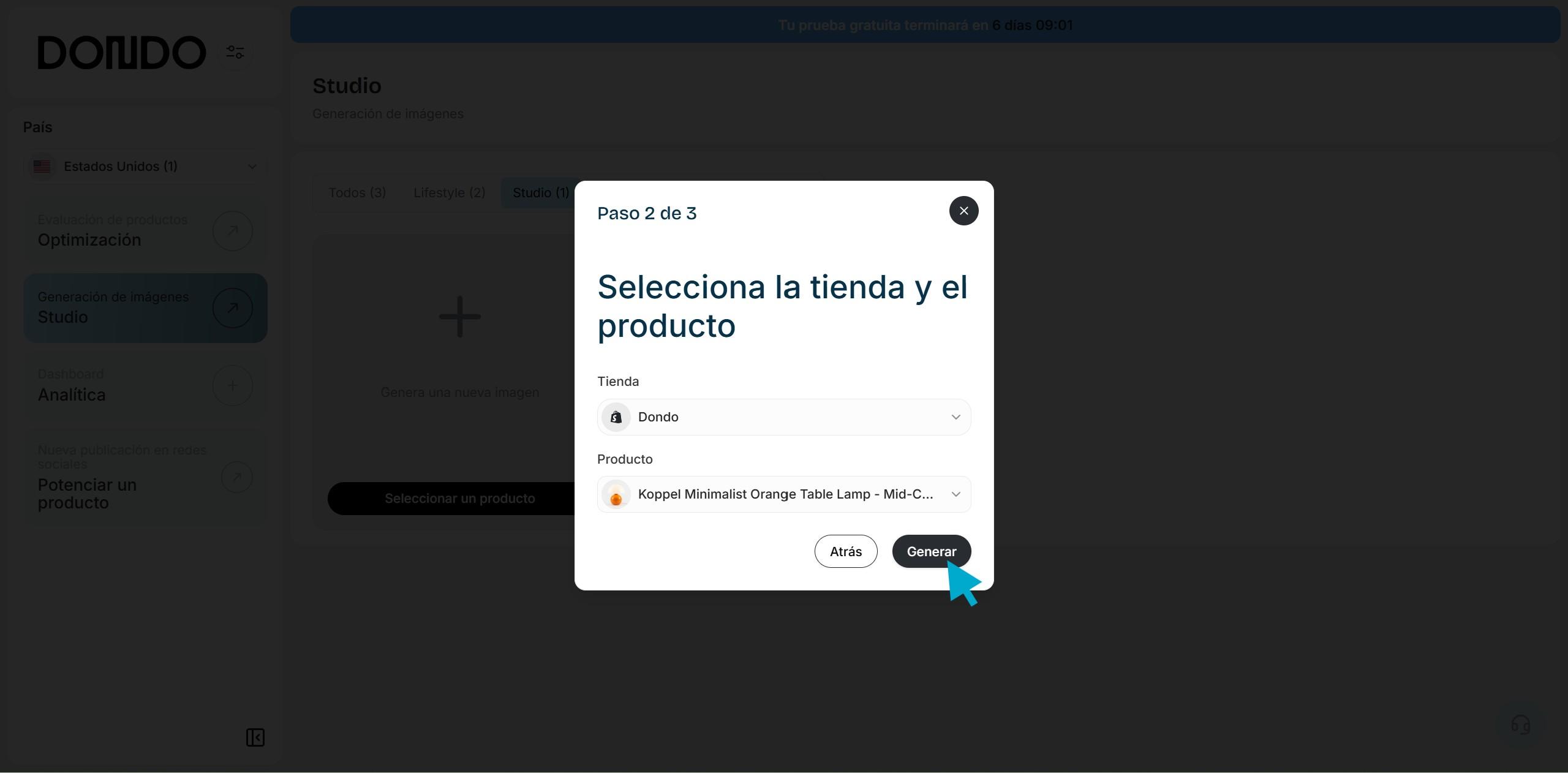This screenshot has height=773, width=1568.
Task: Select the Studio (1) tab
Action: (540, 193)
